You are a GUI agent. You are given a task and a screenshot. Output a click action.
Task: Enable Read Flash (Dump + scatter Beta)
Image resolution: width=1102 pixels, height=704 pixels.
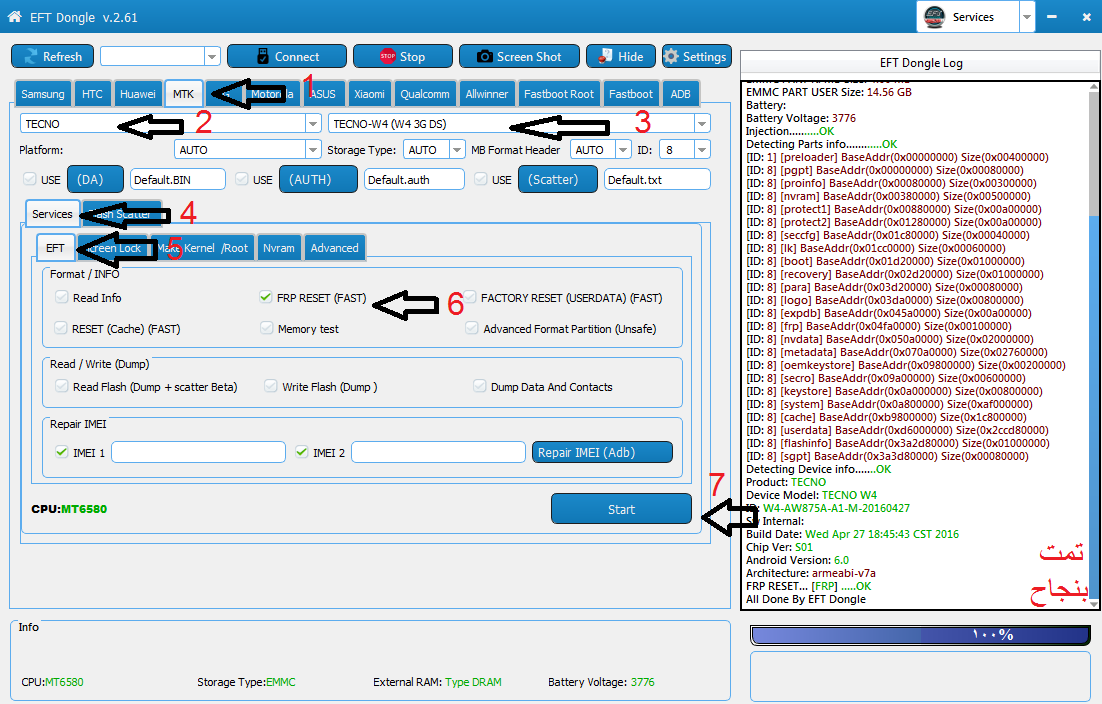point(62,386)
